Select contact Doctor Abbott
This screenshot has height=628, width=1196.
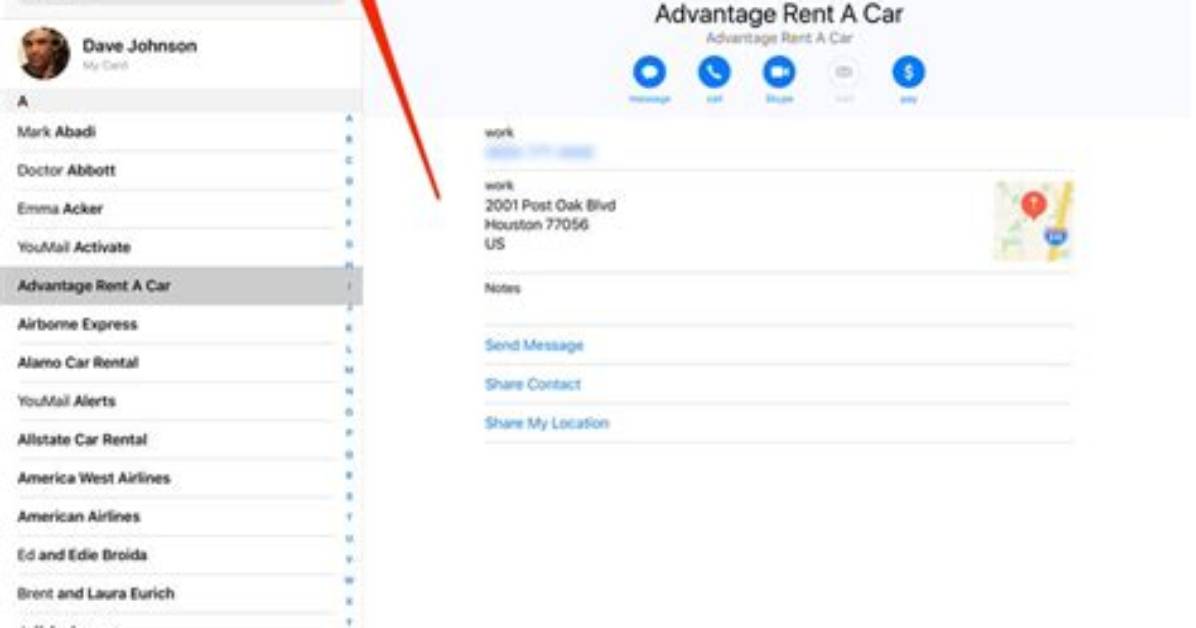[x=181, y=170]
